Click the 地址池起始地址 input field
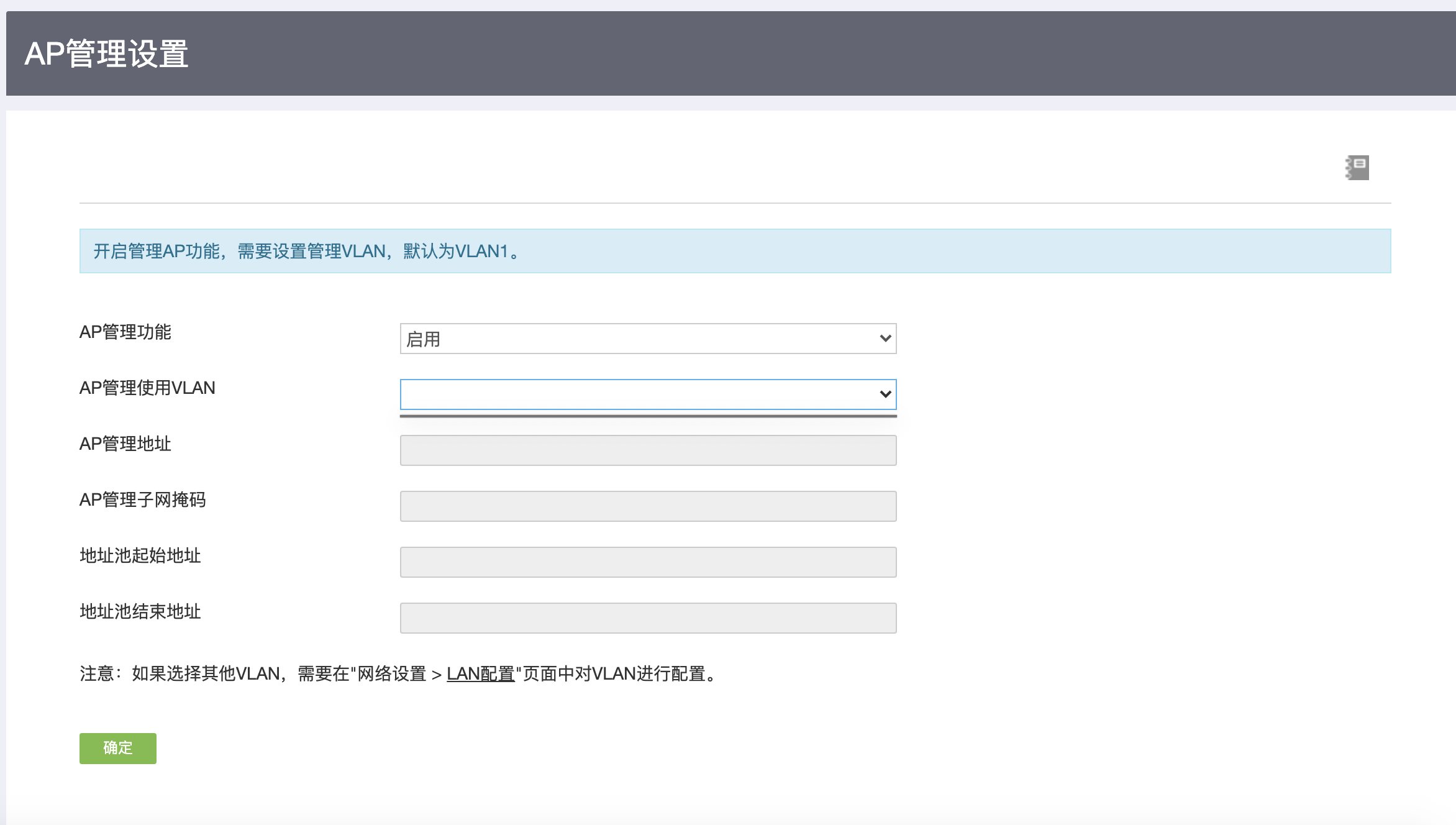Viewport: 1456px width, 825px height. (x=648, y=562)
